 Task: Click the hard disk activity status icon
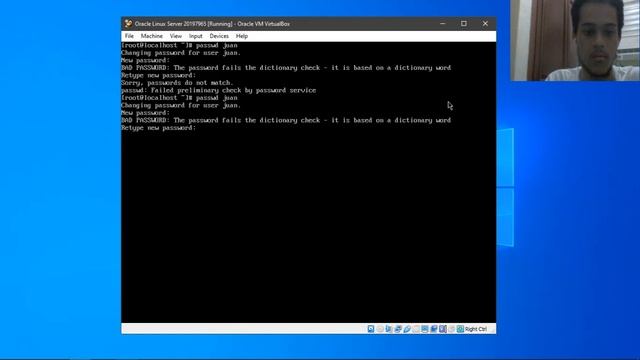tap(371, 329)
